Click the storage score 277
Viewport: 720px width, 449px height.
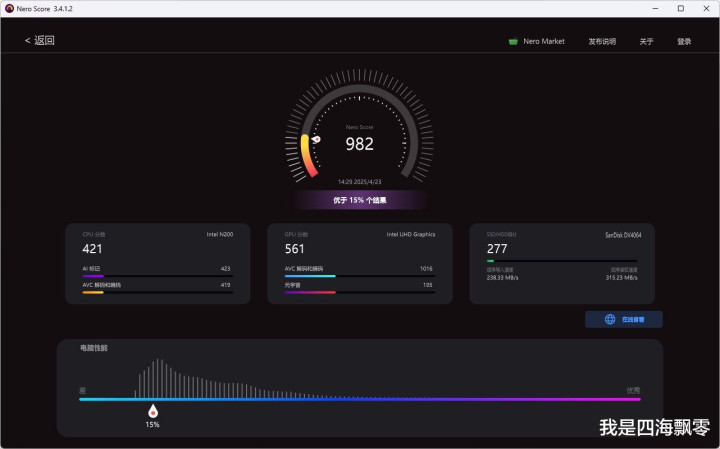coord(497,249)
